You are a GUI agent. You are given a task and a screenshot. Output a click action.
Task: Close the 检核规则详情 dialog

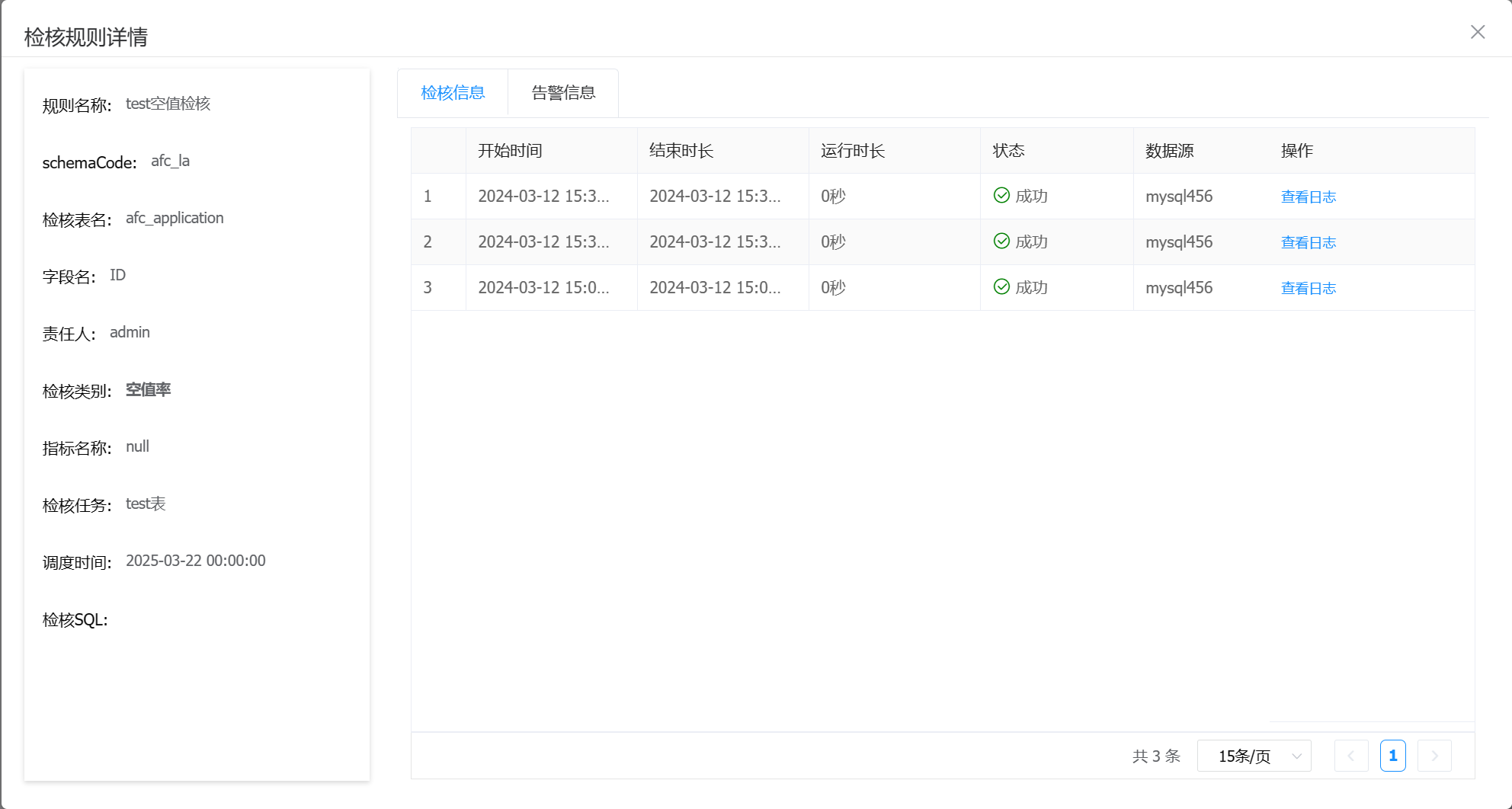1477,32
